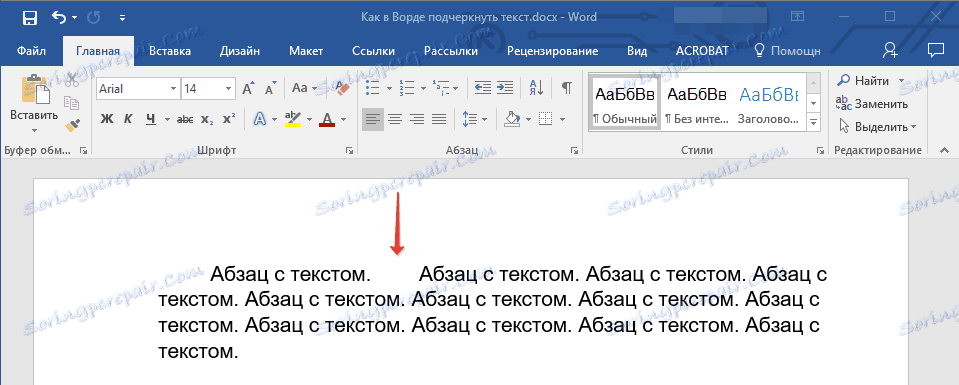Select the Без интервала style

point(697,102)
